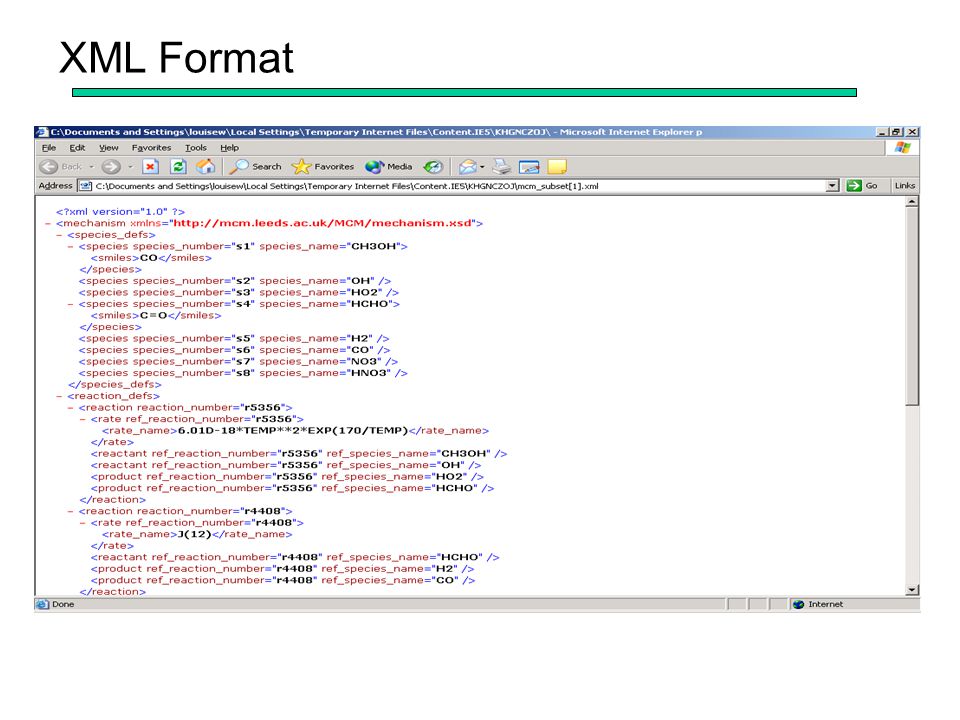The image size is (960, 720).
Task: Click the Forward arrow button
Action: tap(111, 167)
